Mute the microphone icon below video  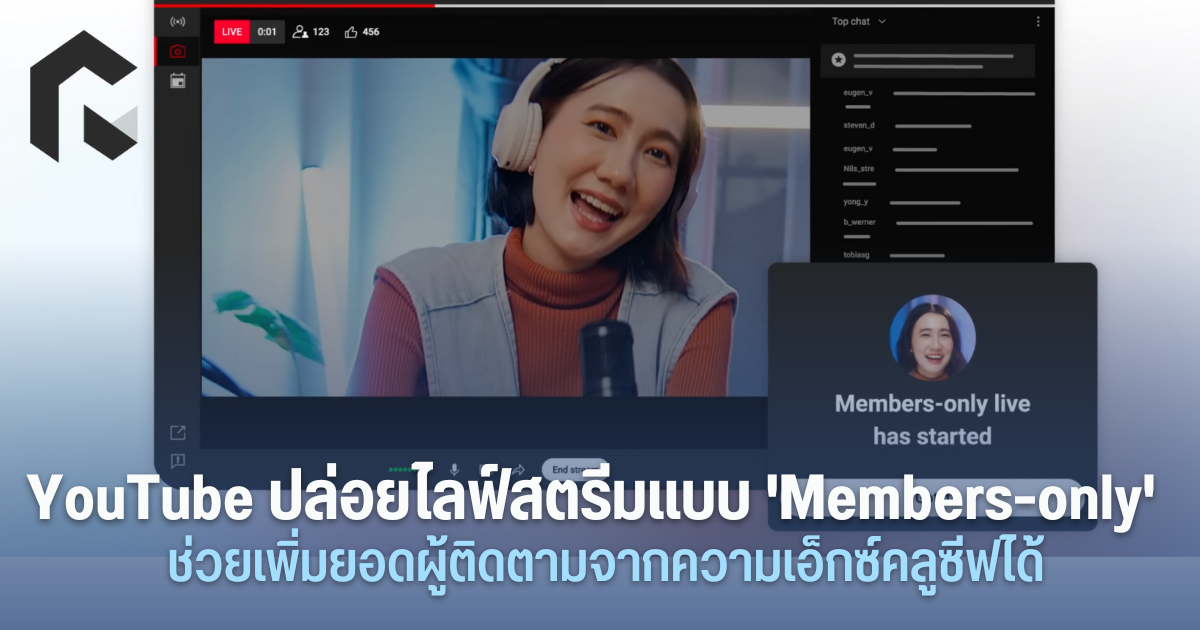pyautogui.click(x=454, y=469)
